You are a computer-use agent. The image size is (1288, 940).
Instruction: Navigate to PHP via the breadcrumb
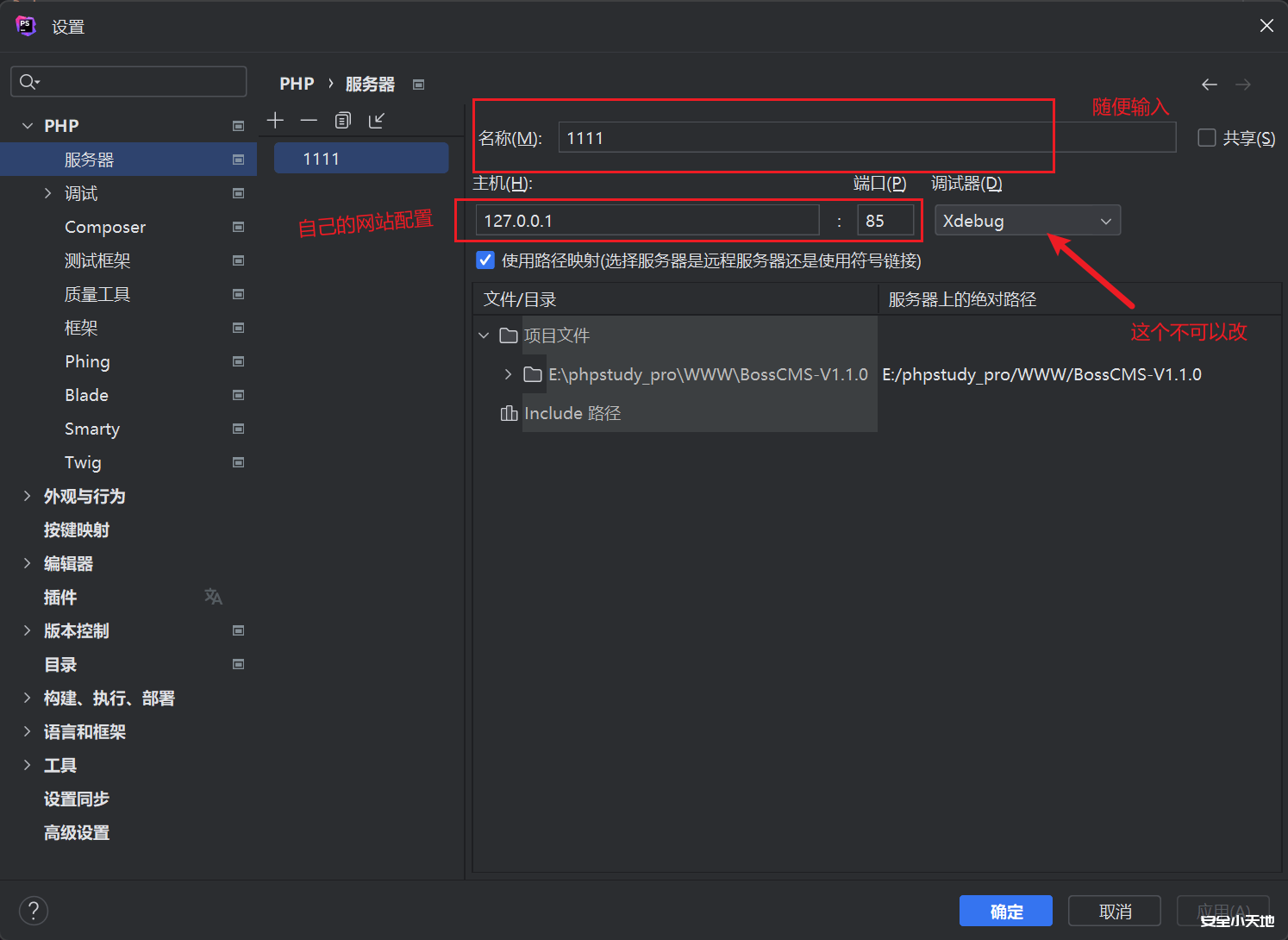tap(297, 83)
